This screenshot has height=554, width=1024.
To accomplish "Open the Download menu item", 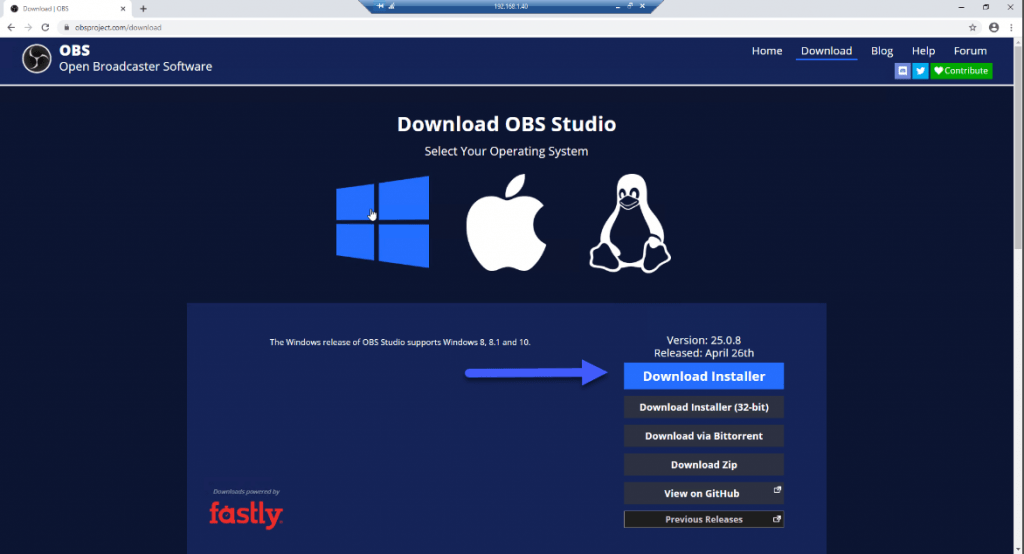I will [826, 51].
